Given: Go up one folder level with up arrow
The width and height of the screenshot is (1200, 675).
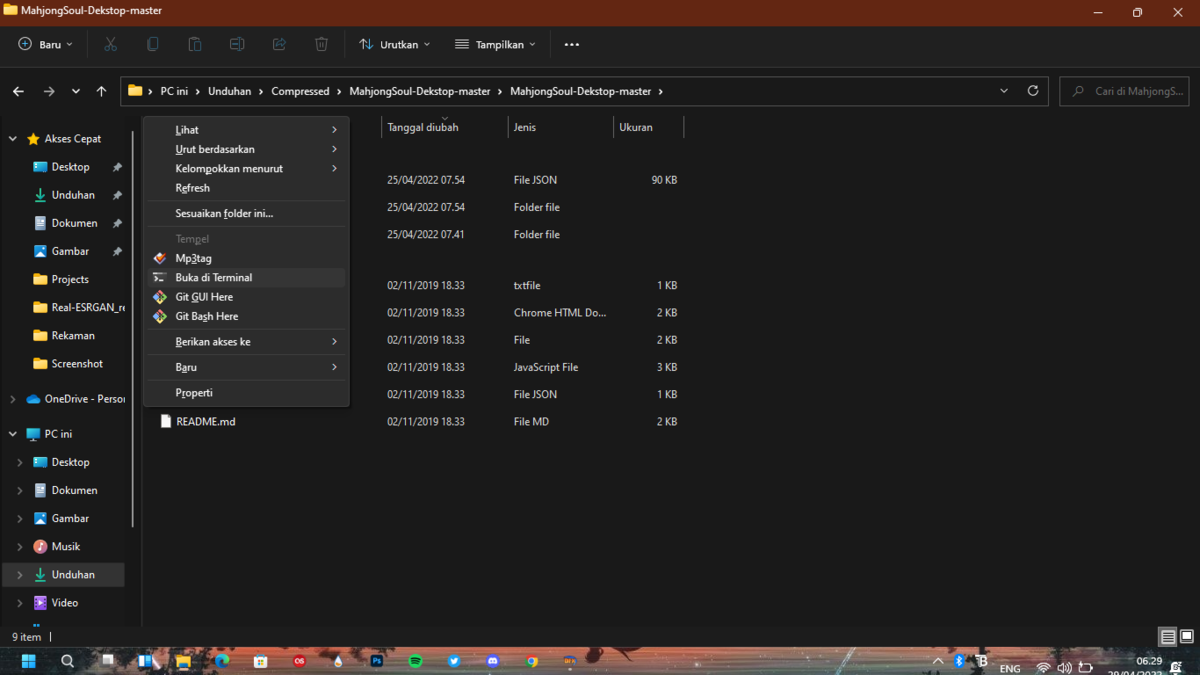Looking at the screenshot, I should 101,91.
